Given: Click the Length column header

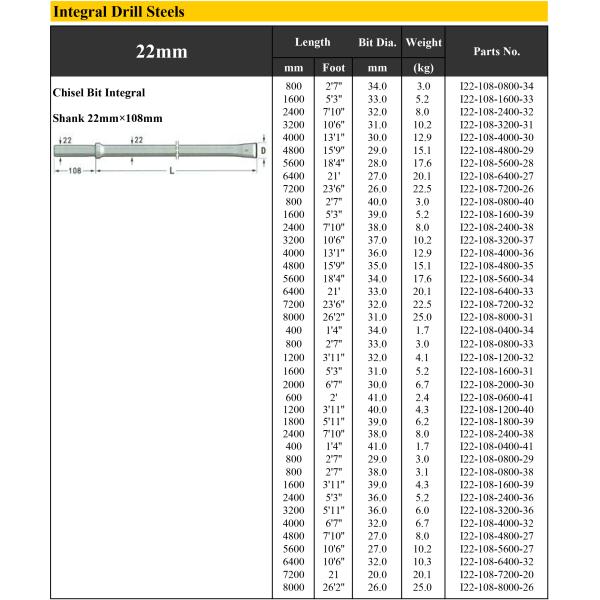Looking at the screenshot, I should point(312,43).
